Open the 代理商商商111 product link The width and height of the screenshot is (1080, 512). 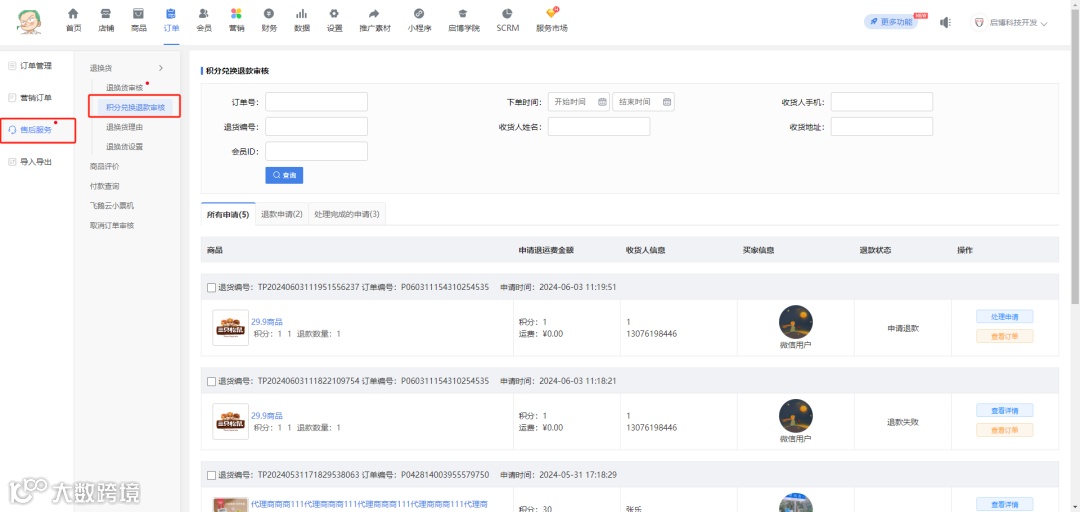(369, 505)
